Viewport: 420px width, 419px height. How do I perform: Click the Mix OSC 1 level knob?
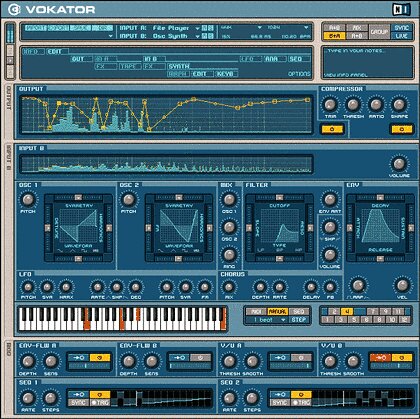pyautogui.click(x=229, y=200)
